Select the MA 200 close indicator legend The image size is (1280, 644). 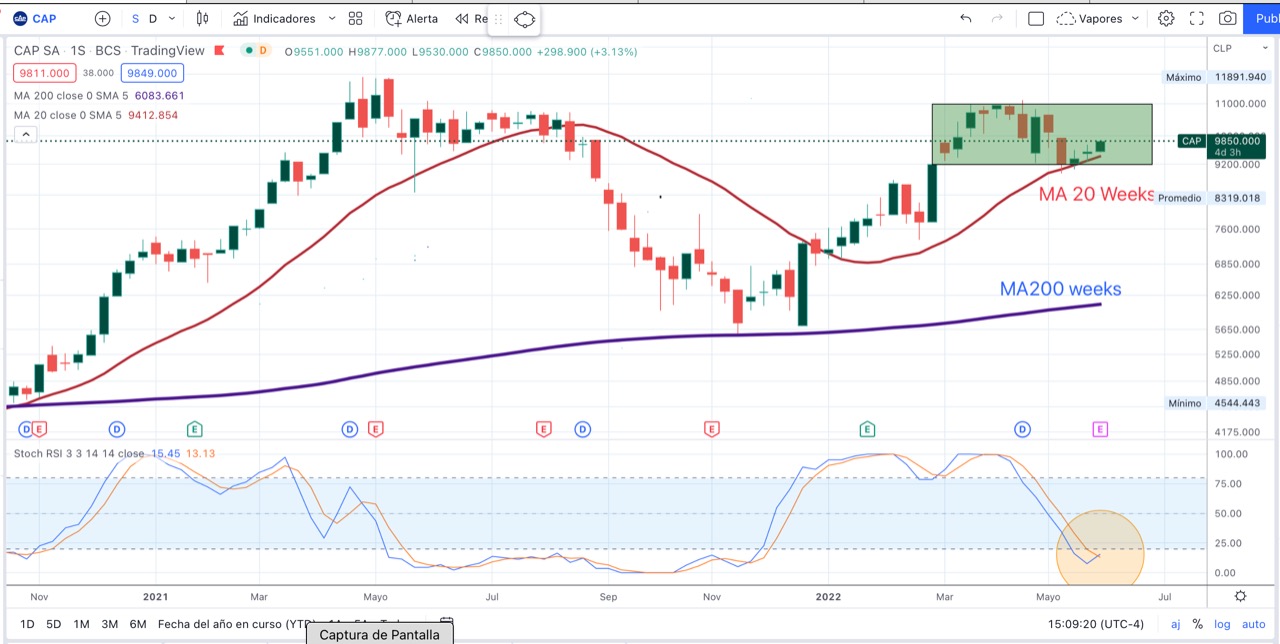click(99, 95)
